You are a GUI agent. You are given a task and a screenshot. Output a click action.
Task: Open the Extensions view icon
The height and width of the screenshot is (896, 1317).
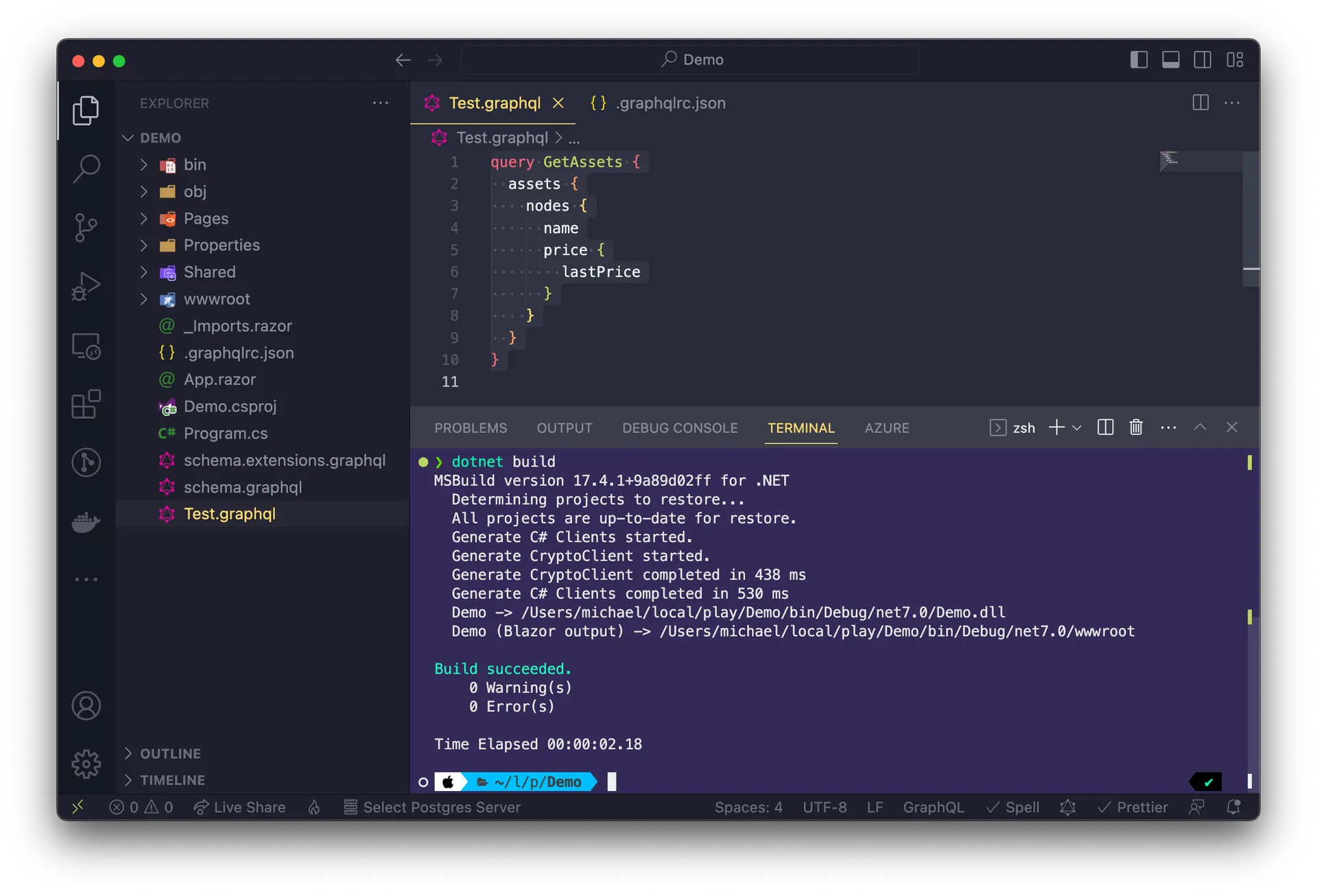pos(86,404)
